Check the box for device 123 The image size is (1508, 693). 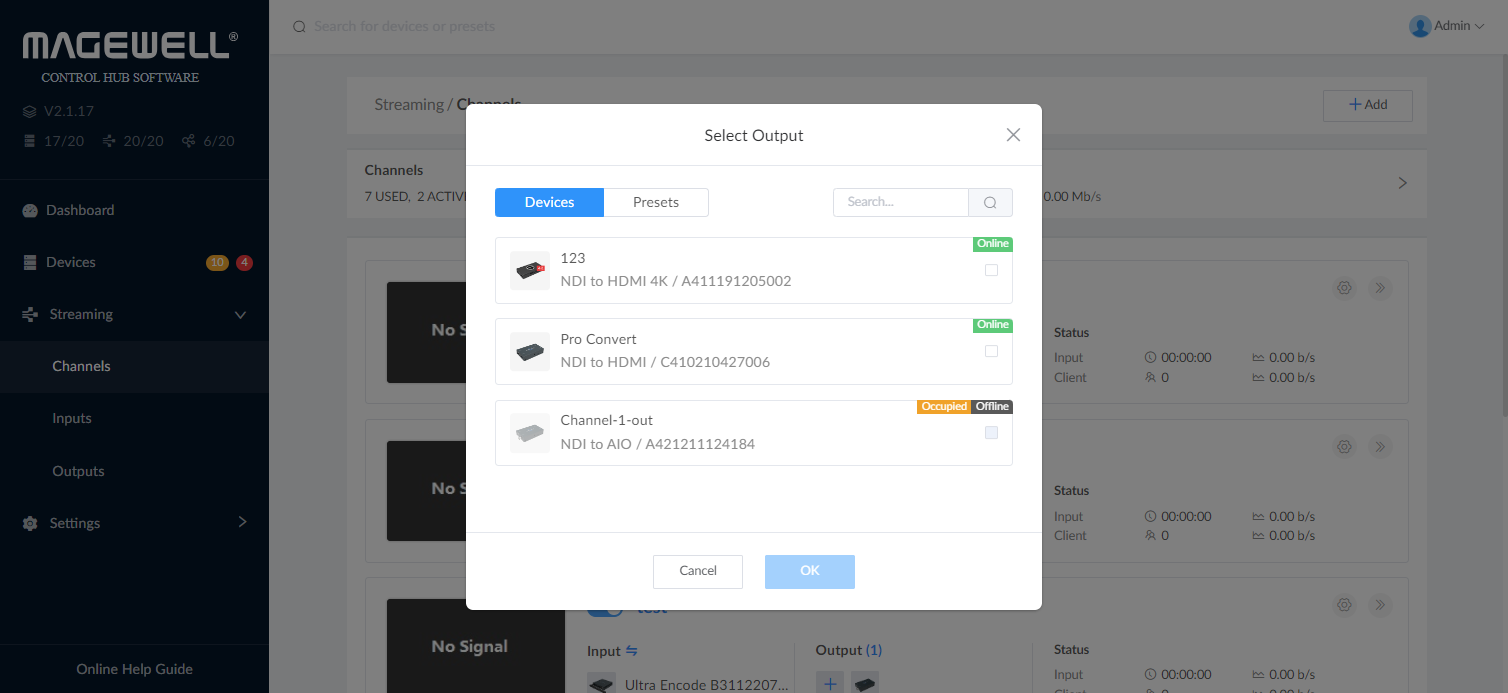[991, 270]
